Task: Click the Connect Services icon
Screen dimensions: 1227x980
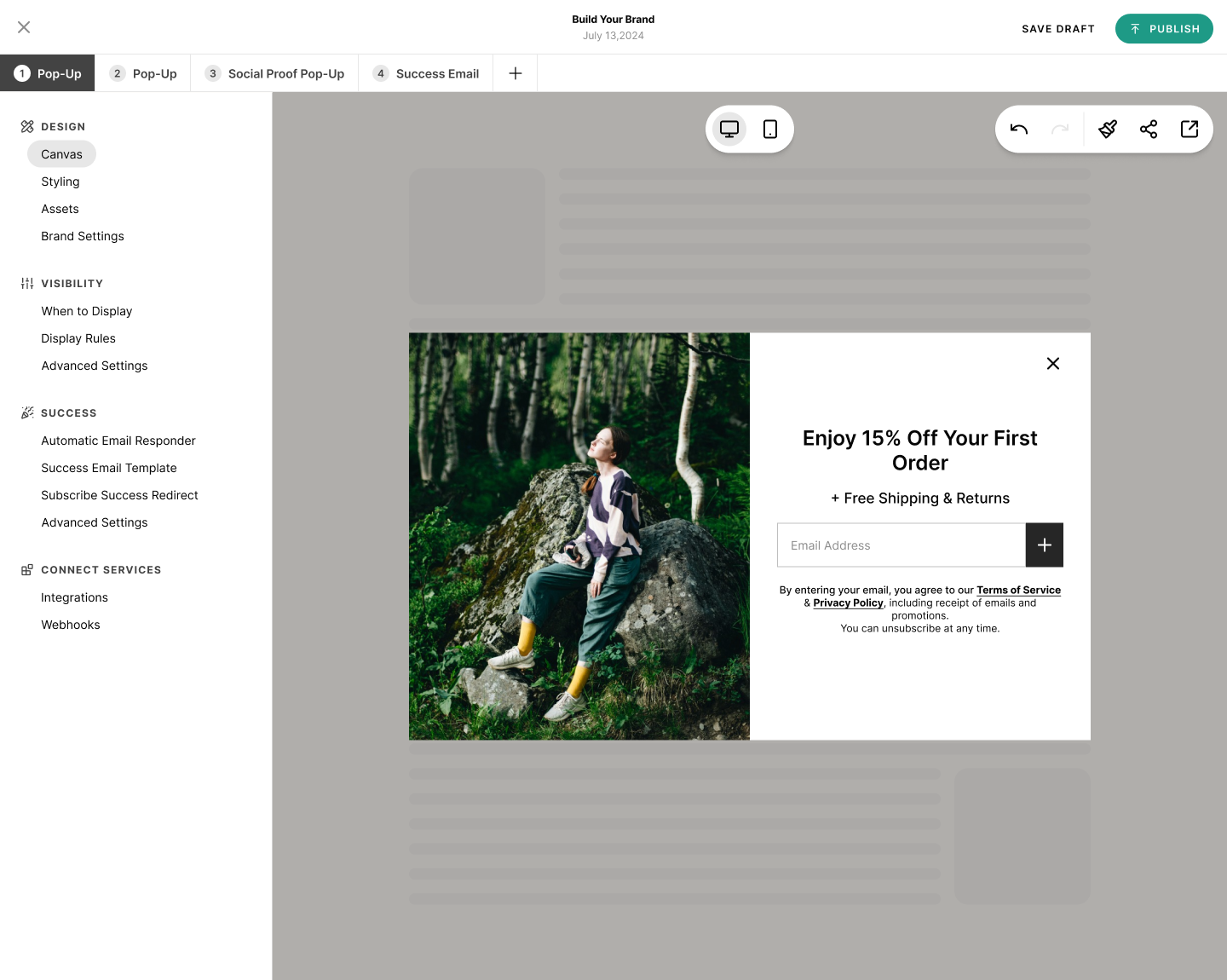Action: click(27, 570)
